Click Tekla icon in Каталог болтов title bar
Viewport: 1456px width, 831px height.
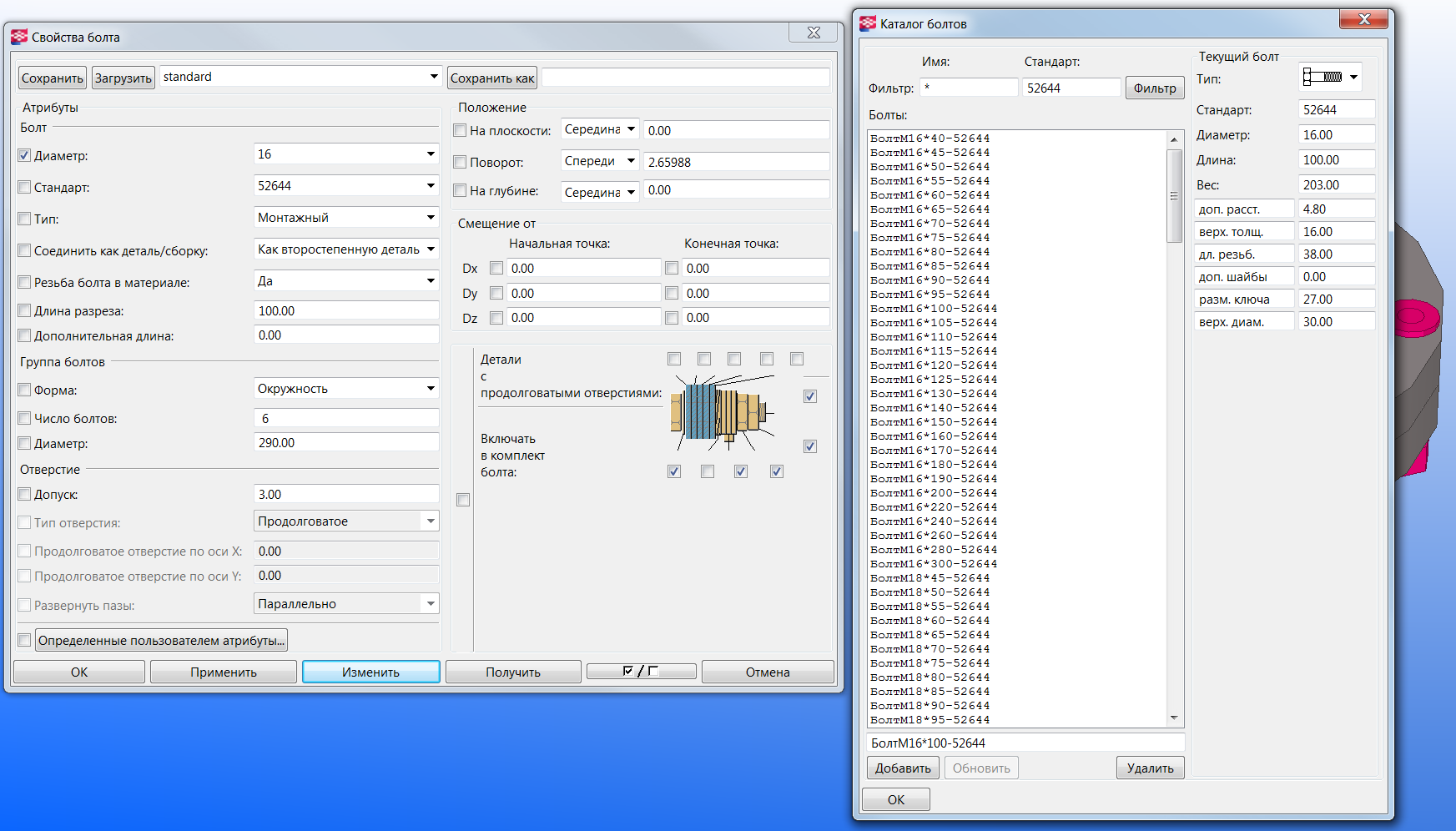tap(868, 24)
